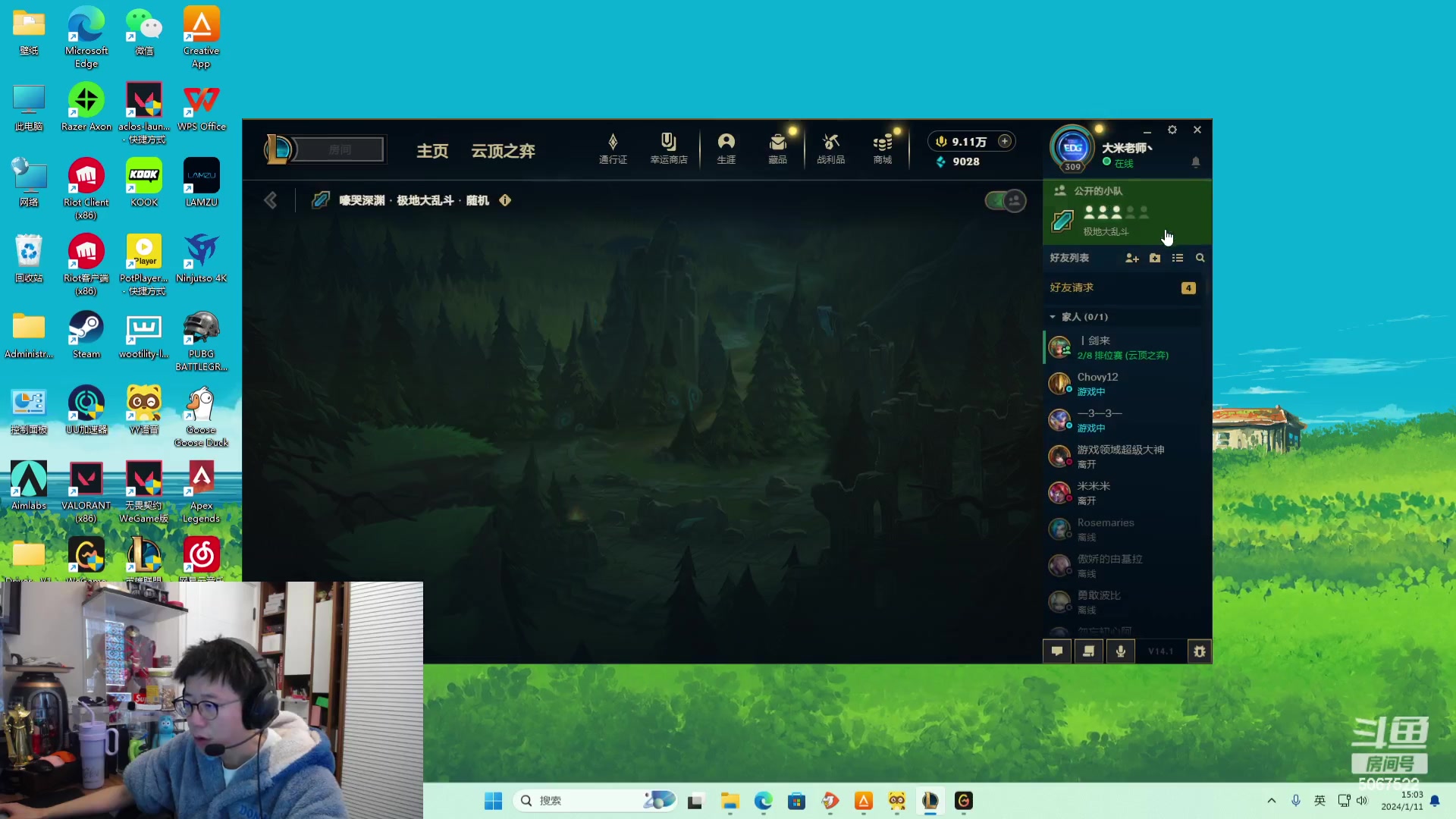Open client settings gear in title bar
1456x819 pixels.
[1172, 130]
